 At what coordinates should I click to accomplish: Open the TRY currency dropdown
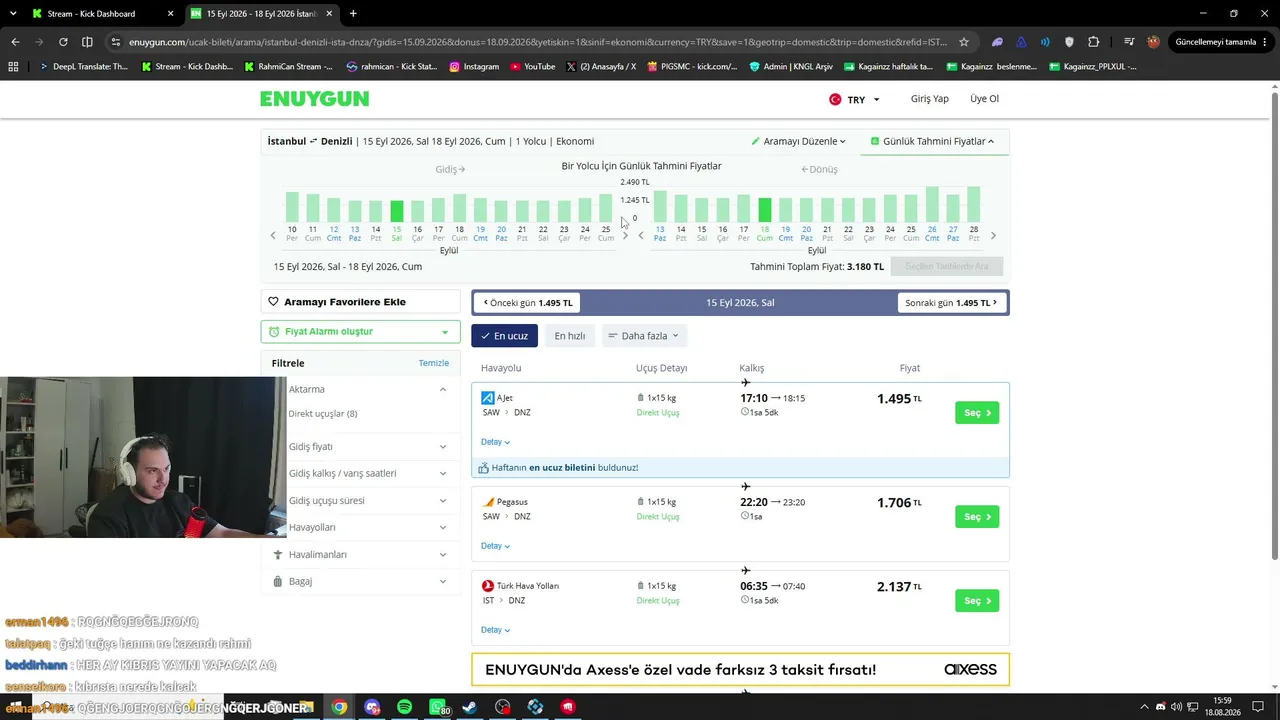855,99
